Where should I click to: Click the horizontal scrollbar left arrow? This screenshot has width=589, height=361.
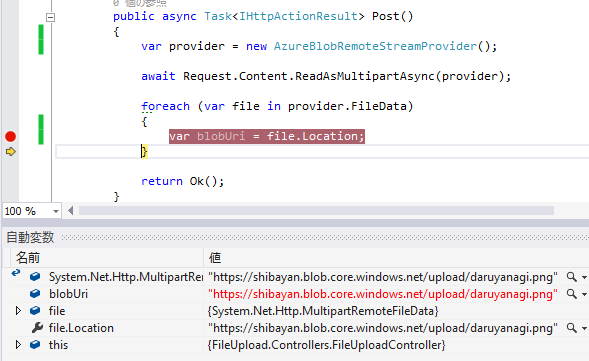coord(71,211)
